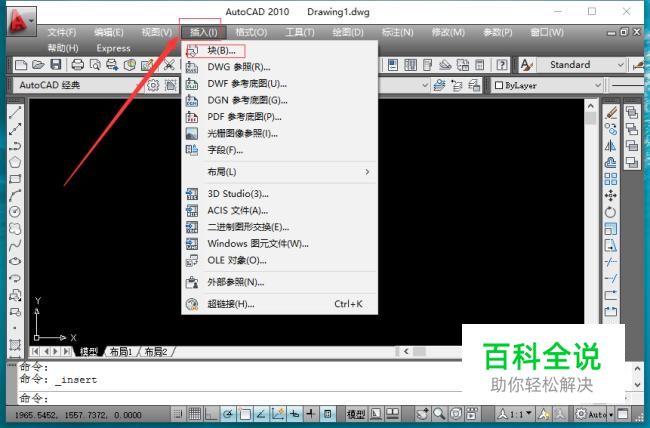The height and width of the screenshot is (428, 650).
Task: Choose 超链接(H)... menu item
Action: tap(280, 304)
